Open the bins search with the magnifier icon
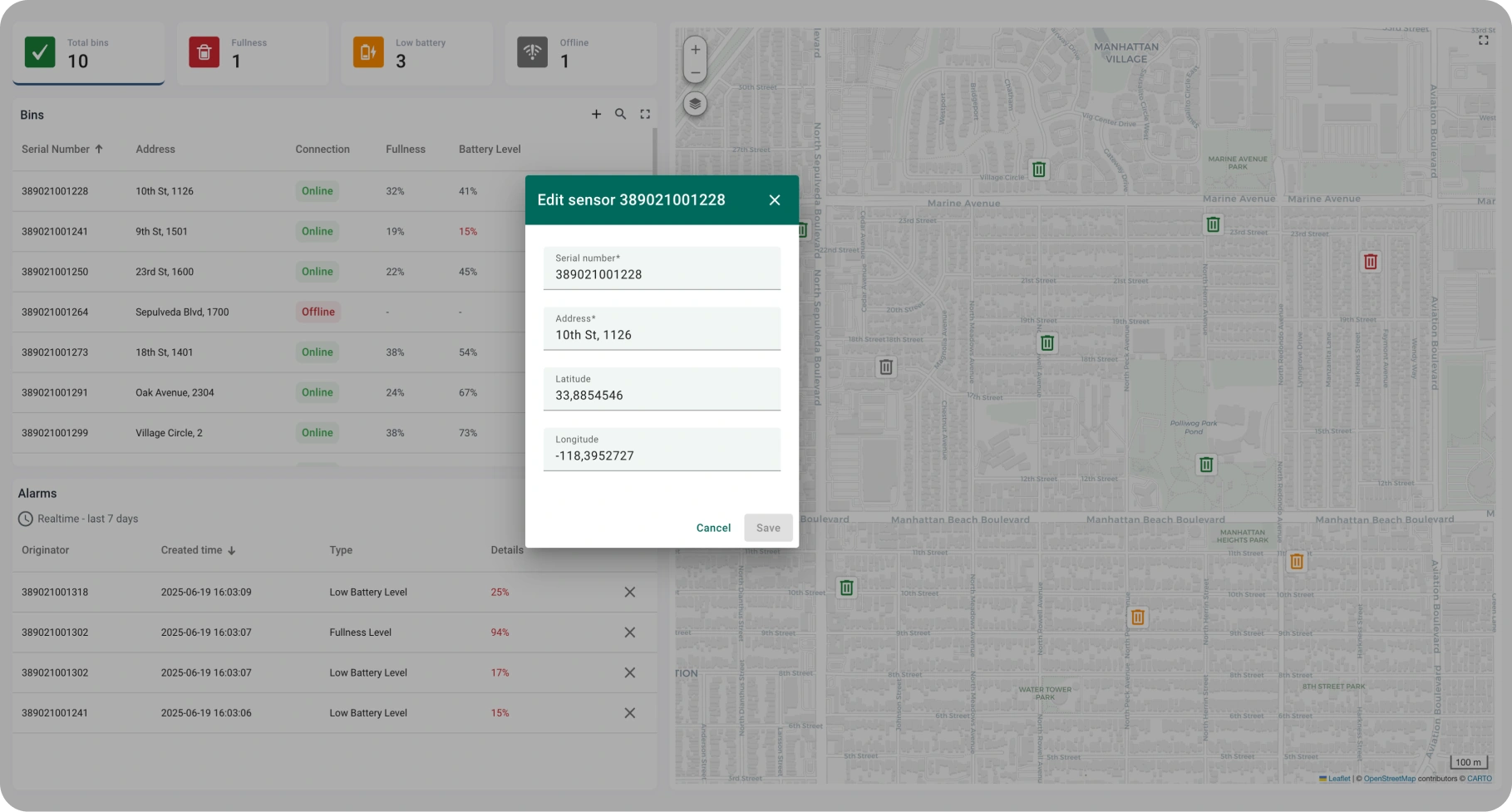Screen dimensions: 1512x812 click(x=620, y=114)
